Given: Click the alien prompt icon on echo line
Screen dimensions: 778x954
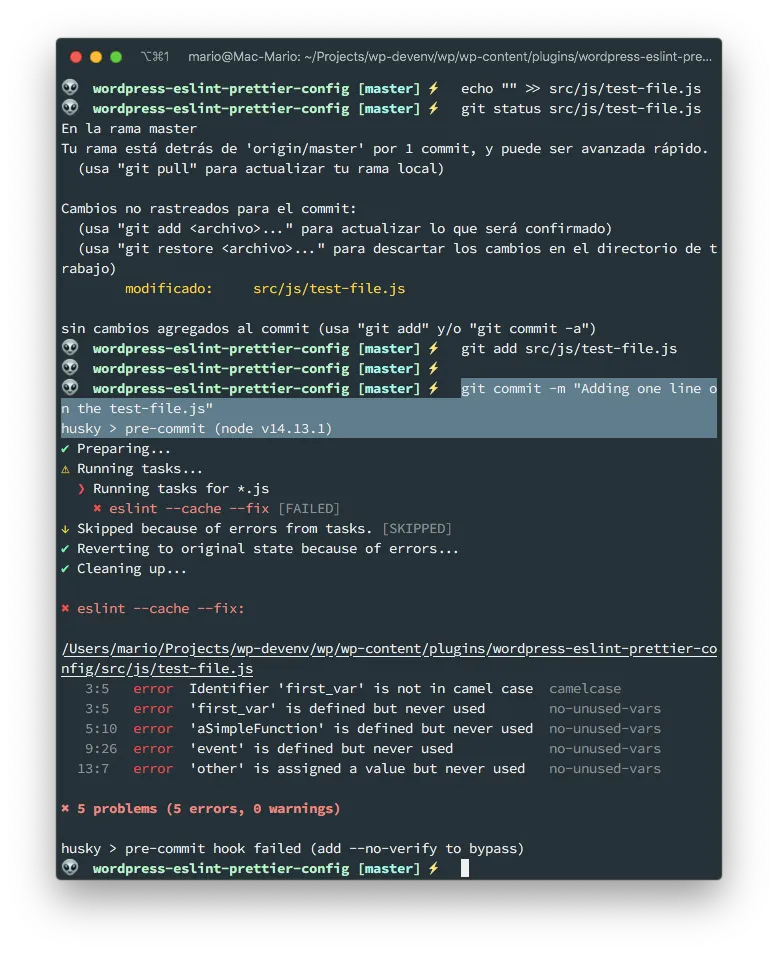Looking at the screenshot, I should pyautogui.click(x=71, y=88).
